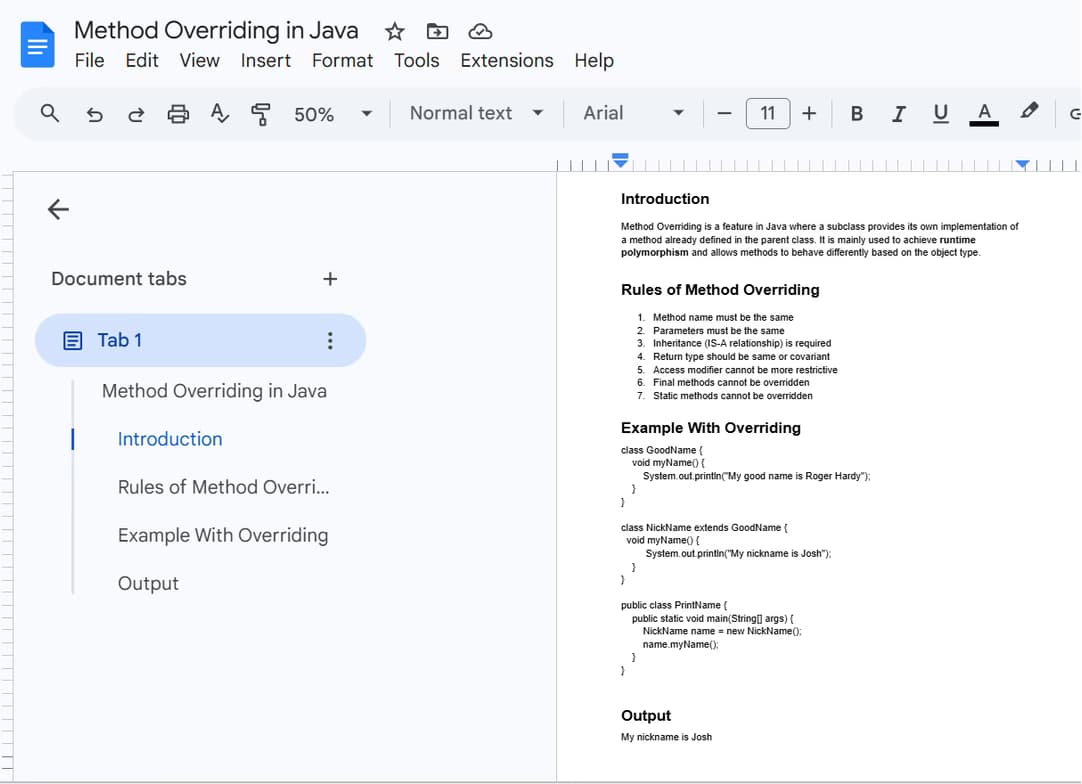This screenshot has width=1082, height=784.
Task: Open the Move to folder icon
Action: pos(437,32)
